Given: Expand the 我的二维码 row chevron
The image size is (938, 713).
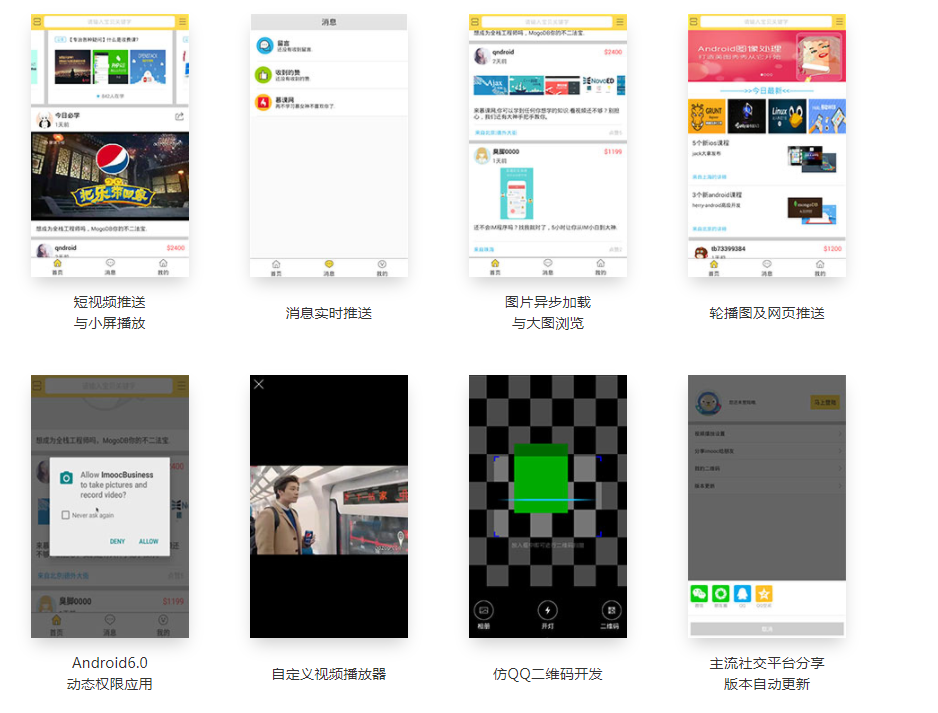Looking at the screenshot, I should (839, 468).
